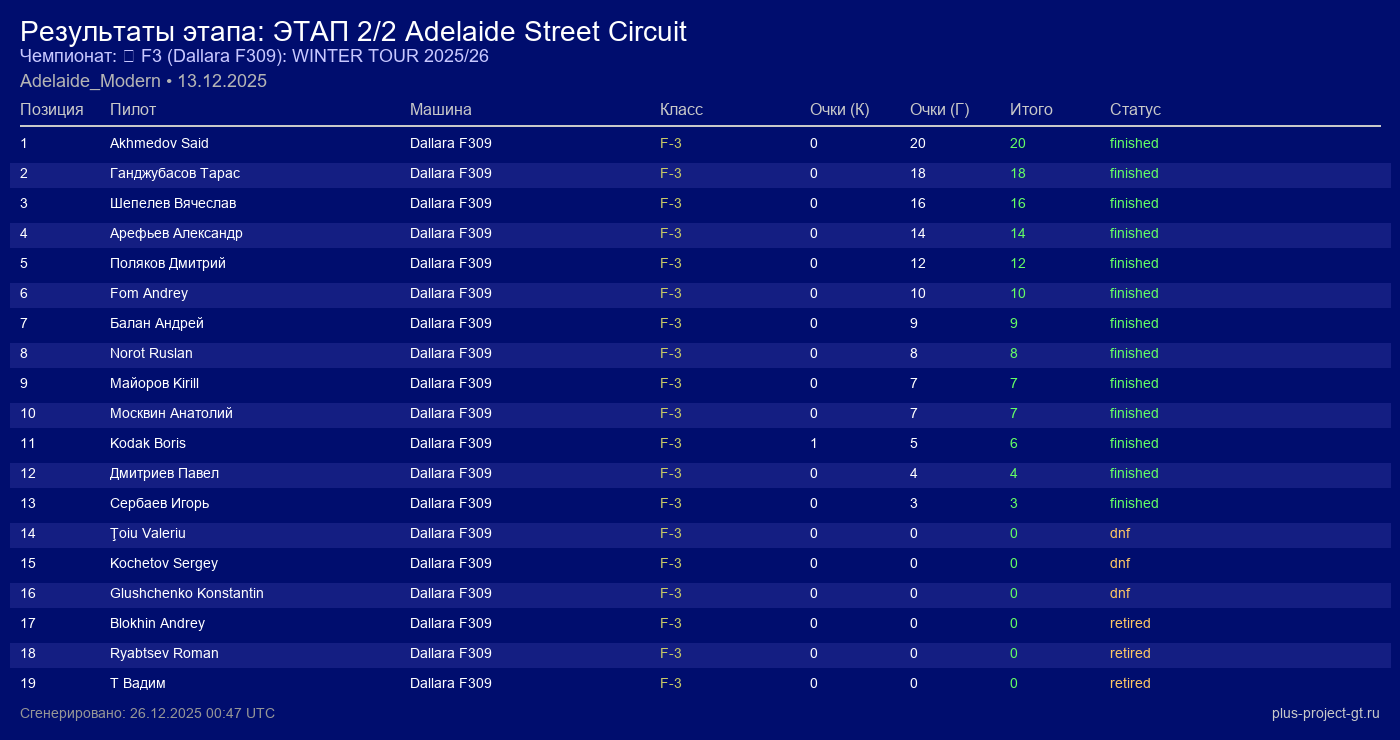Screen dimensions: 1400x740
Task: Click the Очки (Г) column header
Action: click(939, 110)
